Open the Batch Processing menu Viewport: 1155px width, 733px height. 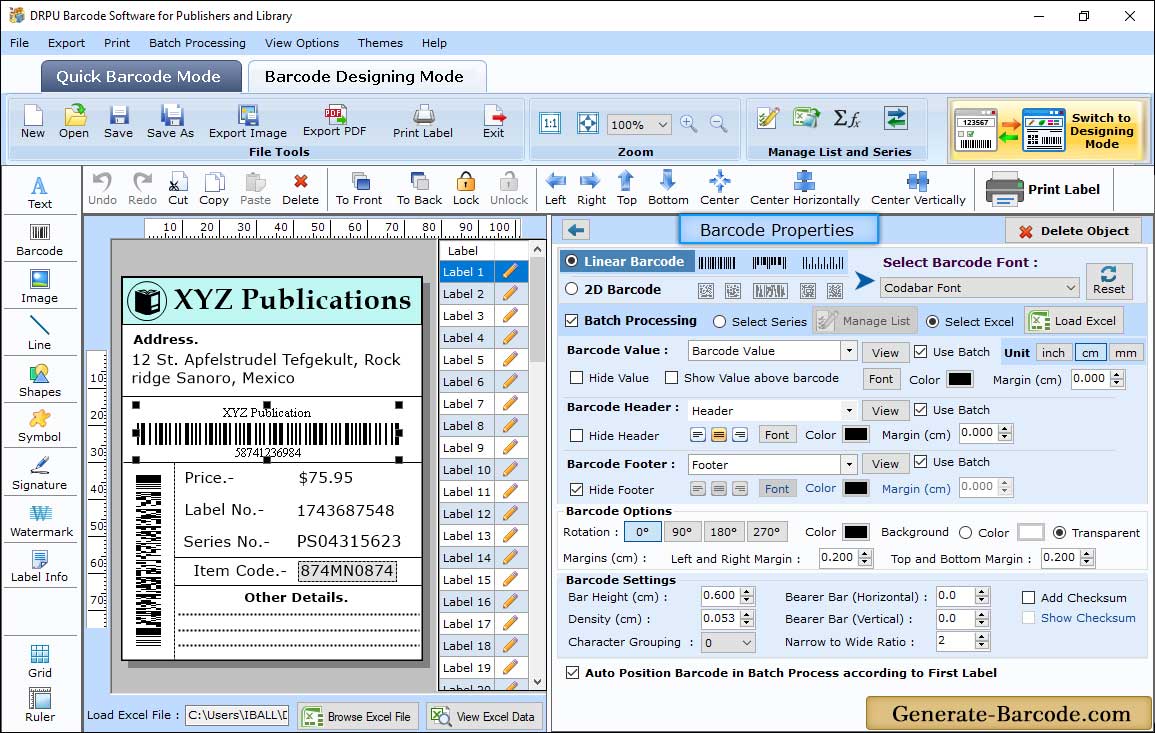coord(197,43)
